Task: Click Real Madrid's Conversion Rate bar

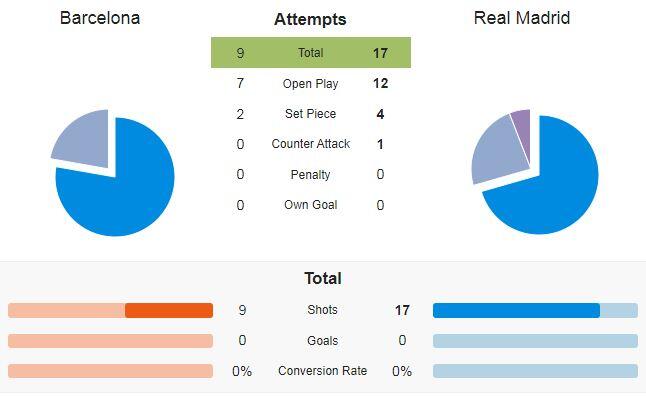Action: click(535, 371)
